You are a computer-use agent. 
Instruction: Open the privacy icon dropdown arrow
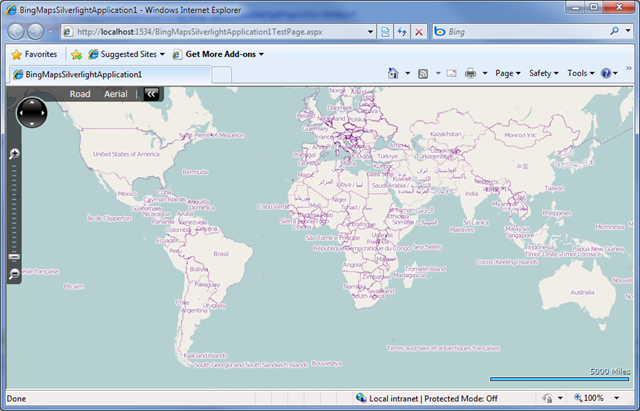tap(560, 398)
